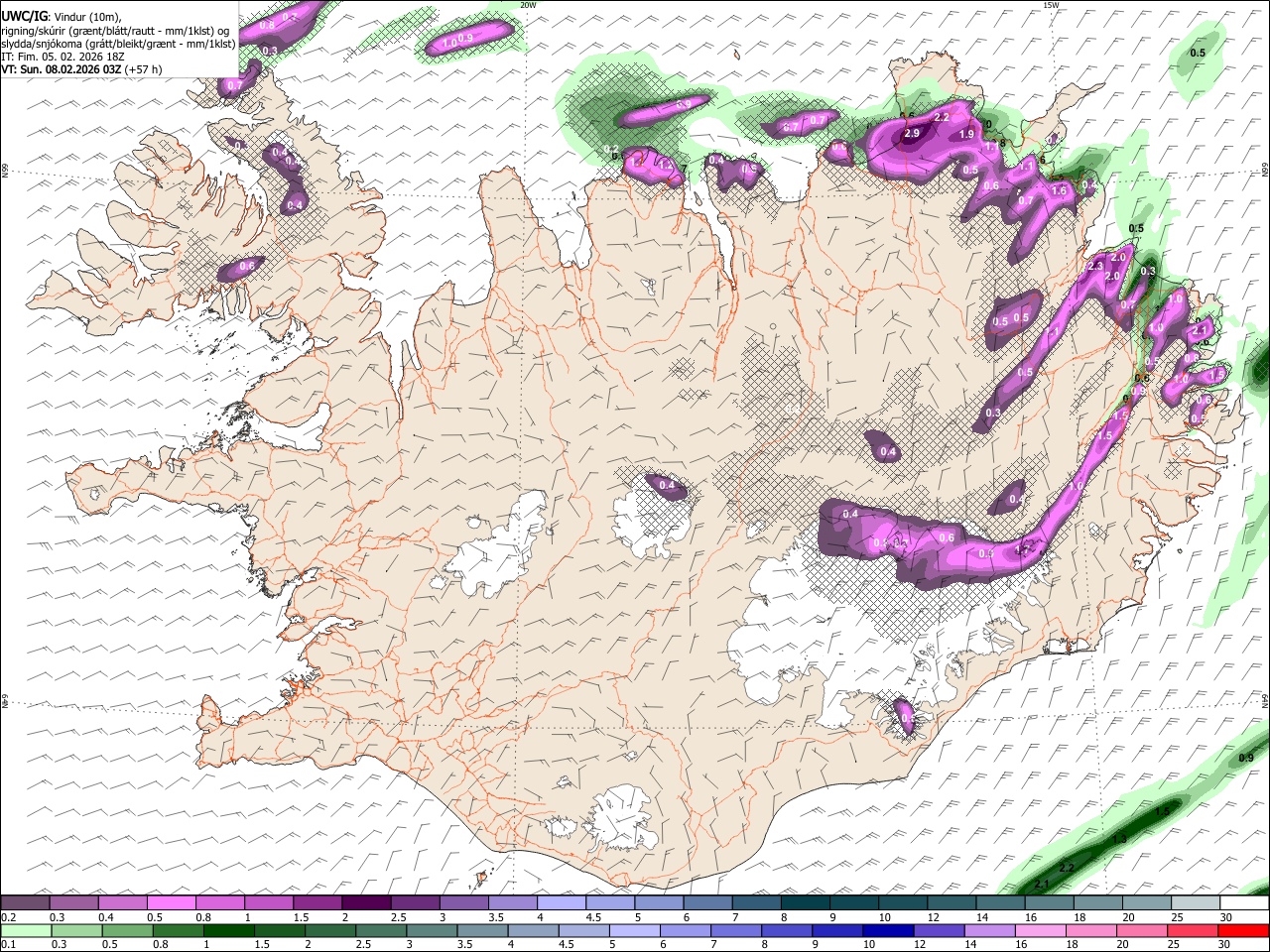The image size is (1270, 952).
Task: Pick darkest purple snow swatch between 2 and 2.5
Action: click(x=366, y=903)
